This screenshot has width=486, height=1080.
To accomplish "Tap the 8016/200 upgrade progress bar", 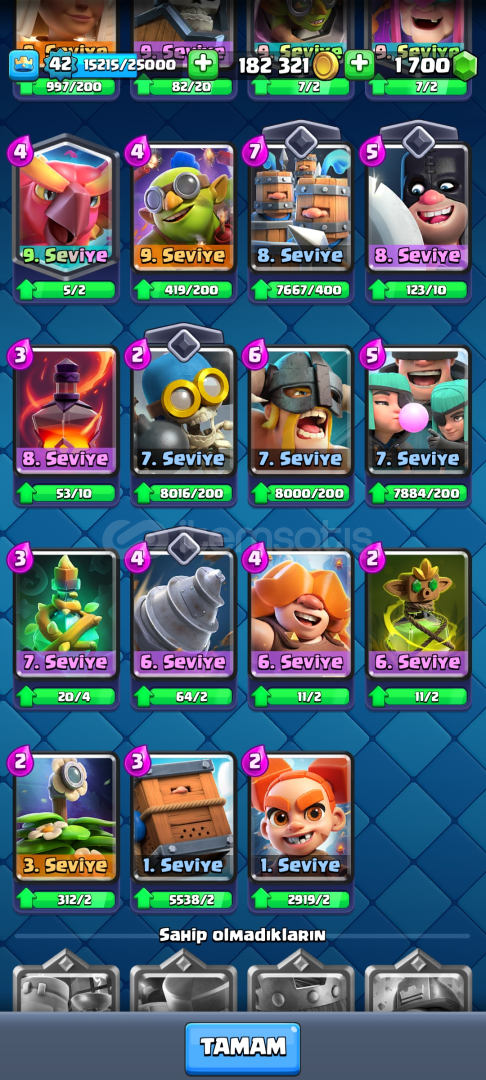I will 183,493.
